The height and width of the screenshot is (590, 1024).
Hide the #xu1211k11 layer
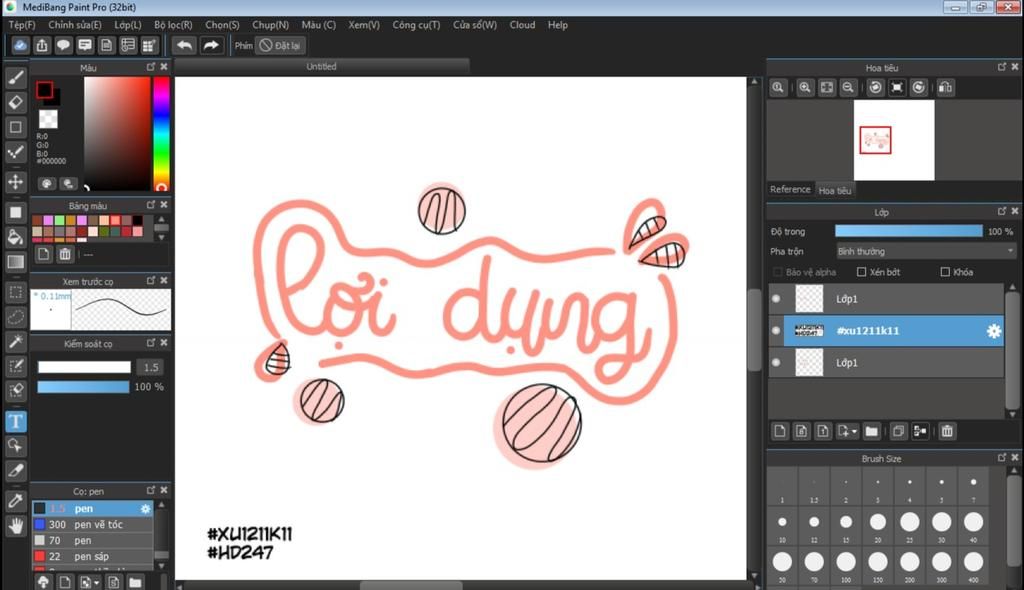(776, 331)
